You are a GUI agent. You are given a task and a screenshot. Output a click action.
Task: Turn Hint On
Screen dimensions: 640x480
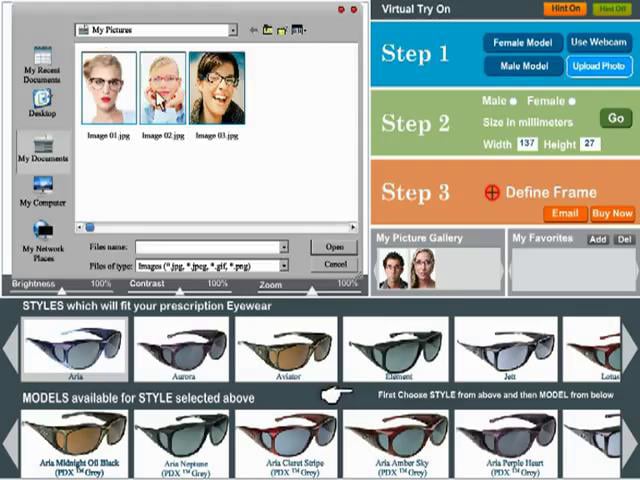pyautogui.click(x=565, y=9)
